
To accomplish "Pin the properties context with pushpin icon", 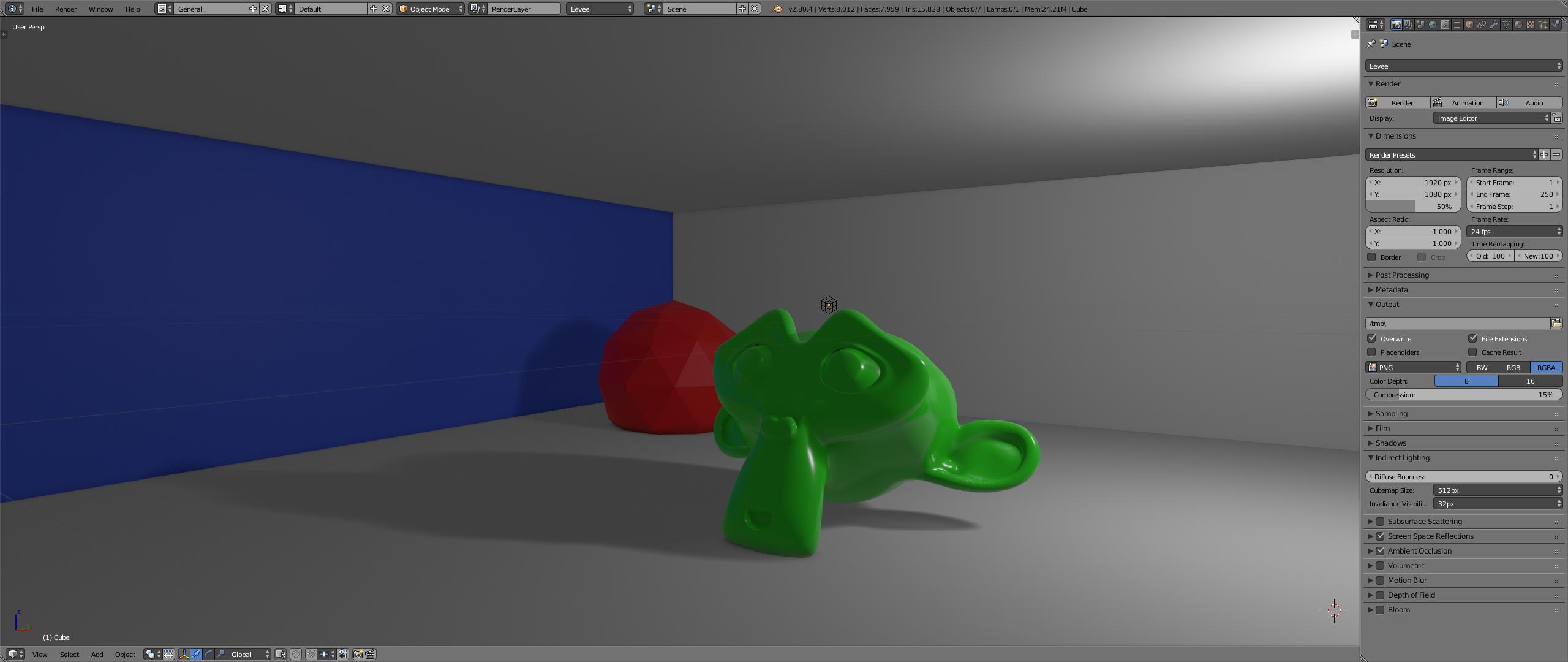I will tap(1371, 44).
